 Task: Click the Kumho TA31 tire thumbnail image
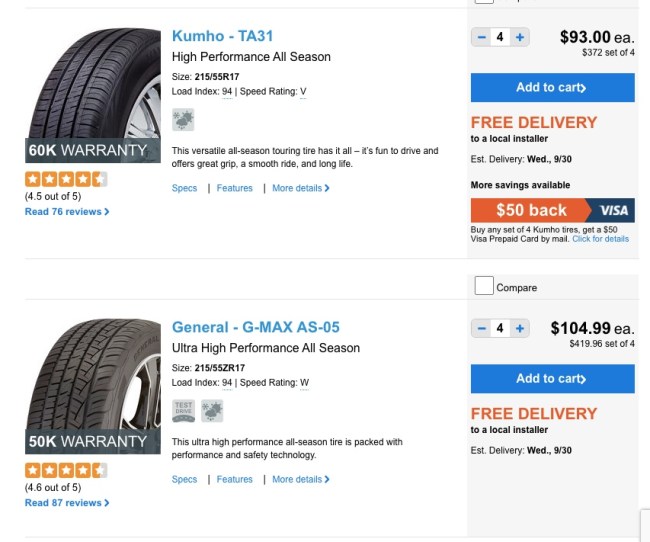tap(93, 95)
